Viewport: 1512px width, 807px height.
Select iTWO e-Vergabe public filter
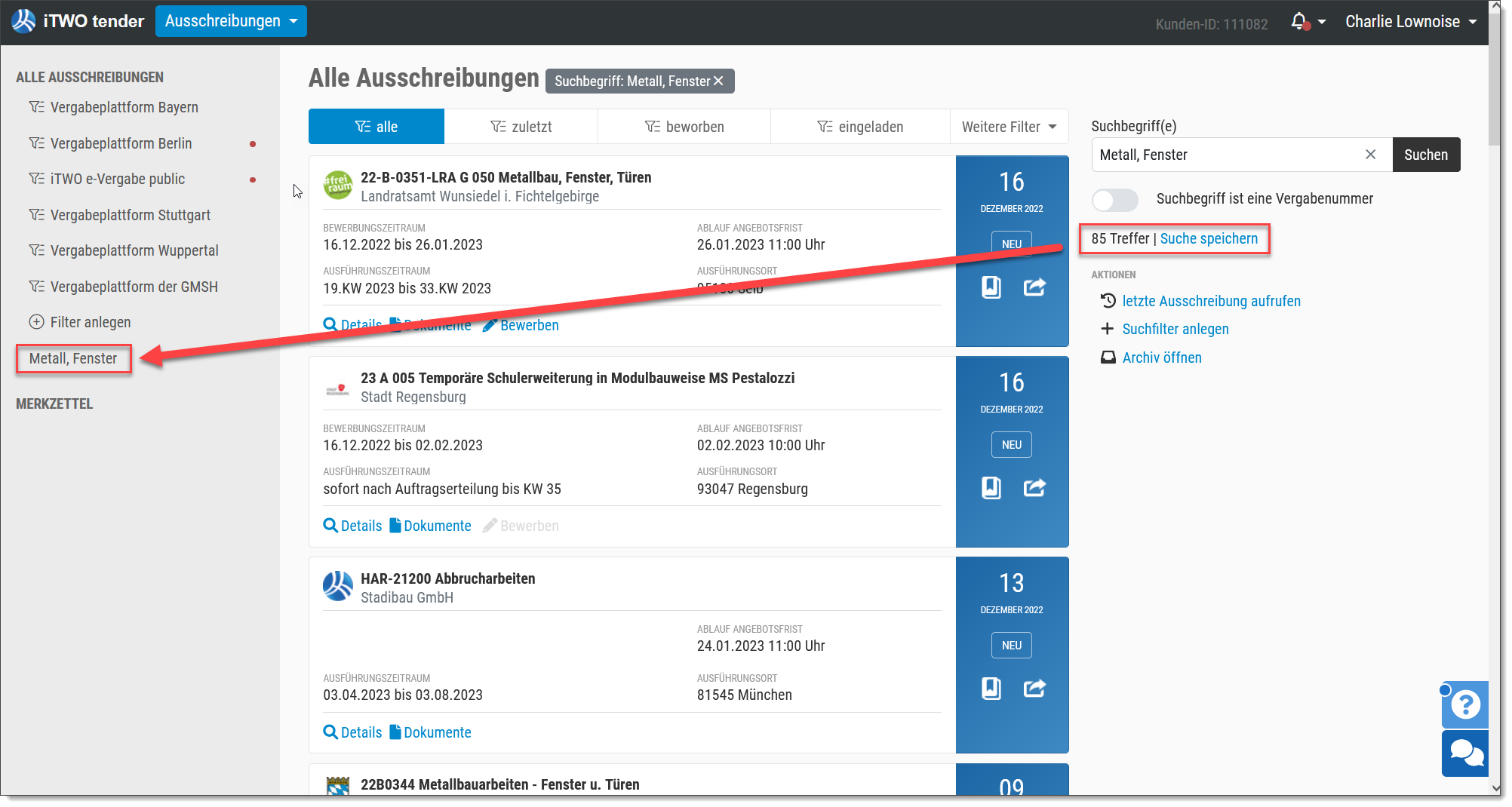[x=118, y=179]
